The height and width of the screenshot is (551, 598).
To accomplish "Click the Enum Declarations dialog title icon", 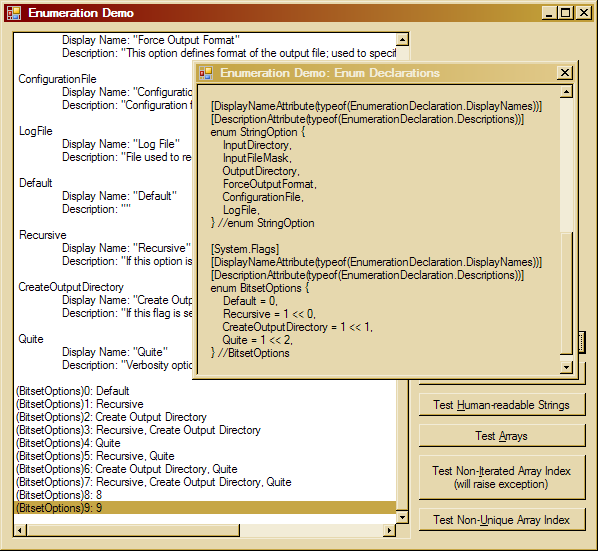I will (x=206, y=73).
